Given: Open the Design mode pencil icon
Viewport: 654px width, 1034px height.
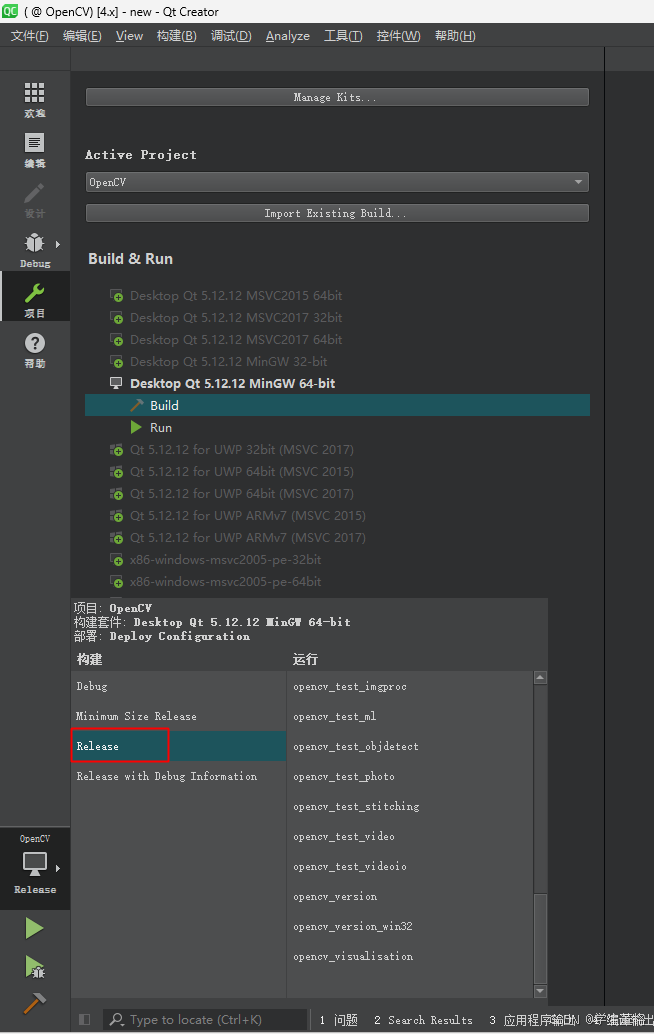Looking at the screenshot, I should pos(34,193).
